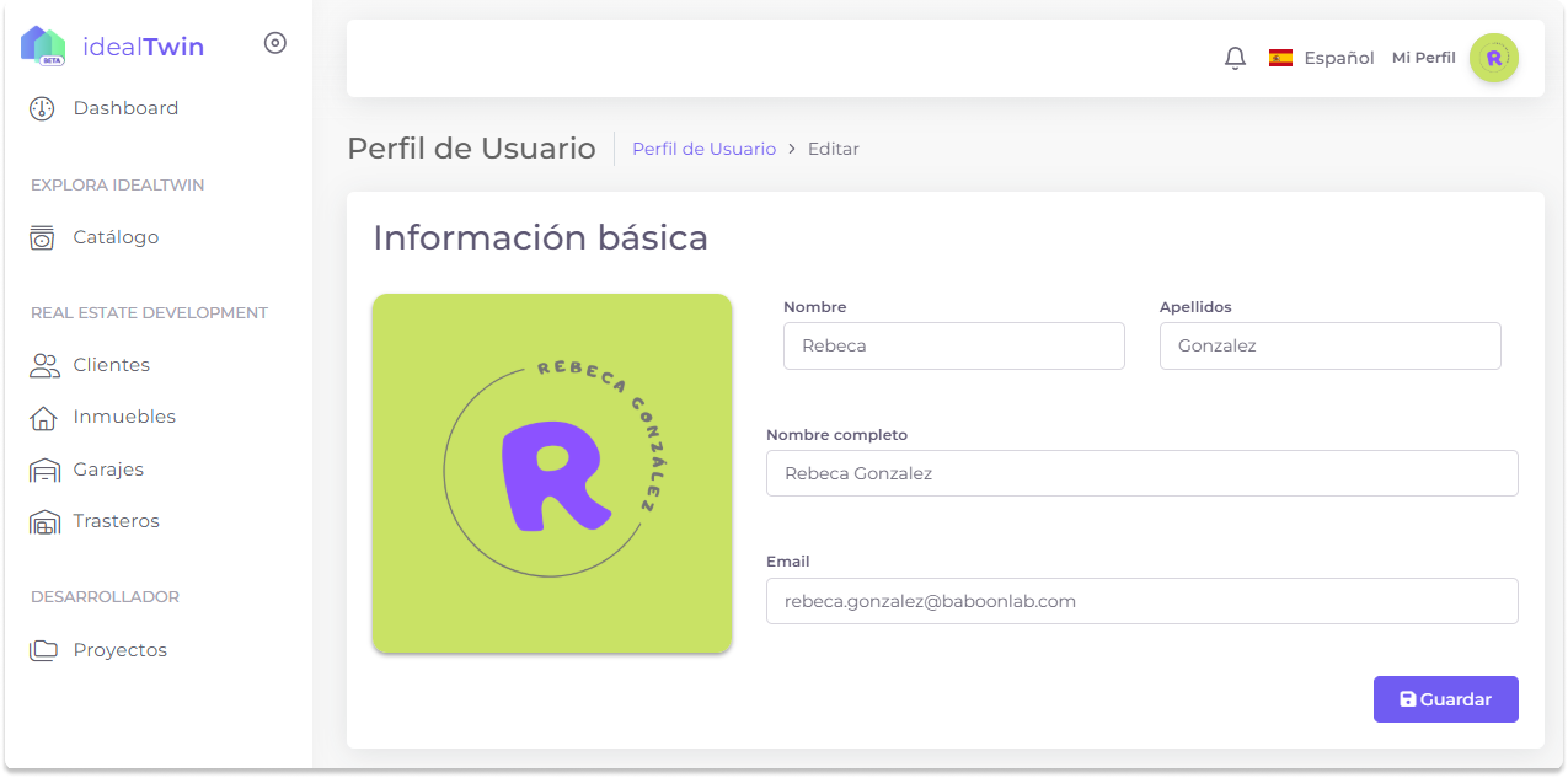Open the Español language selector

coord(1323,57)
